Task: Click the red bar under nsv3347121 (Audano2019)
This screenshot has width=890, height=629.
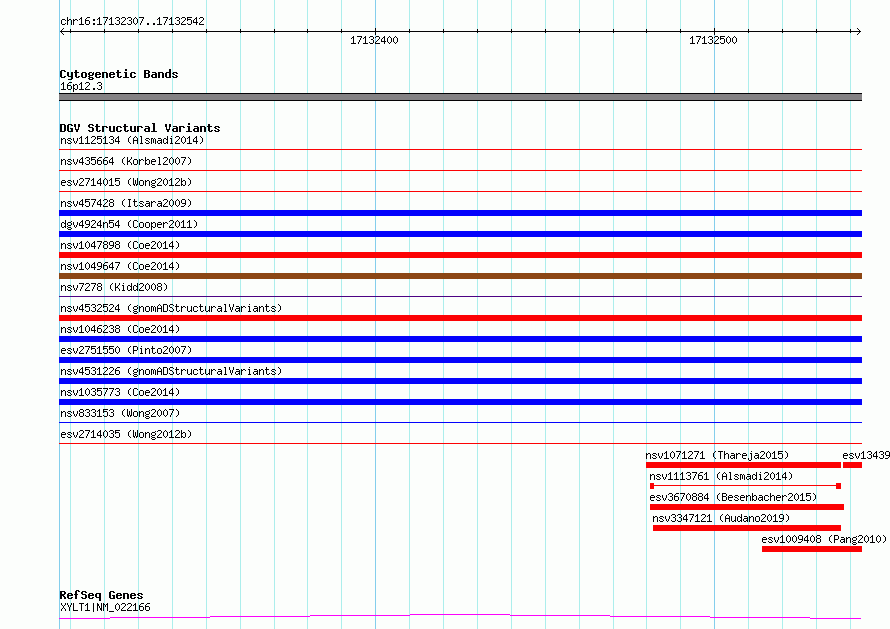Action: [x=746, y=528]
